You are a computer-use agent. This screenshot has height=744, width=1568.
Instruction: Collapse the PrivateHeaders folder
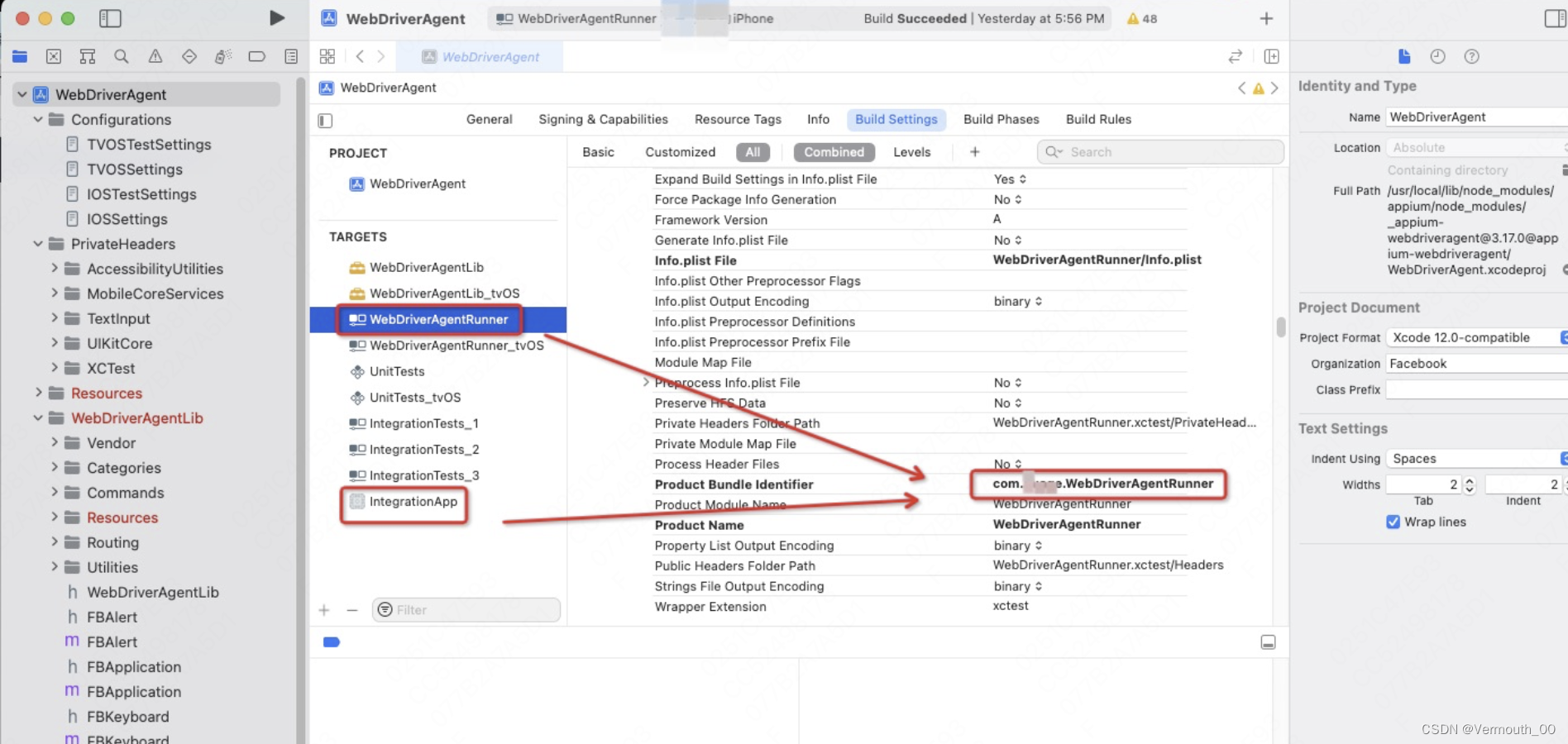click(x=38, y=243)
